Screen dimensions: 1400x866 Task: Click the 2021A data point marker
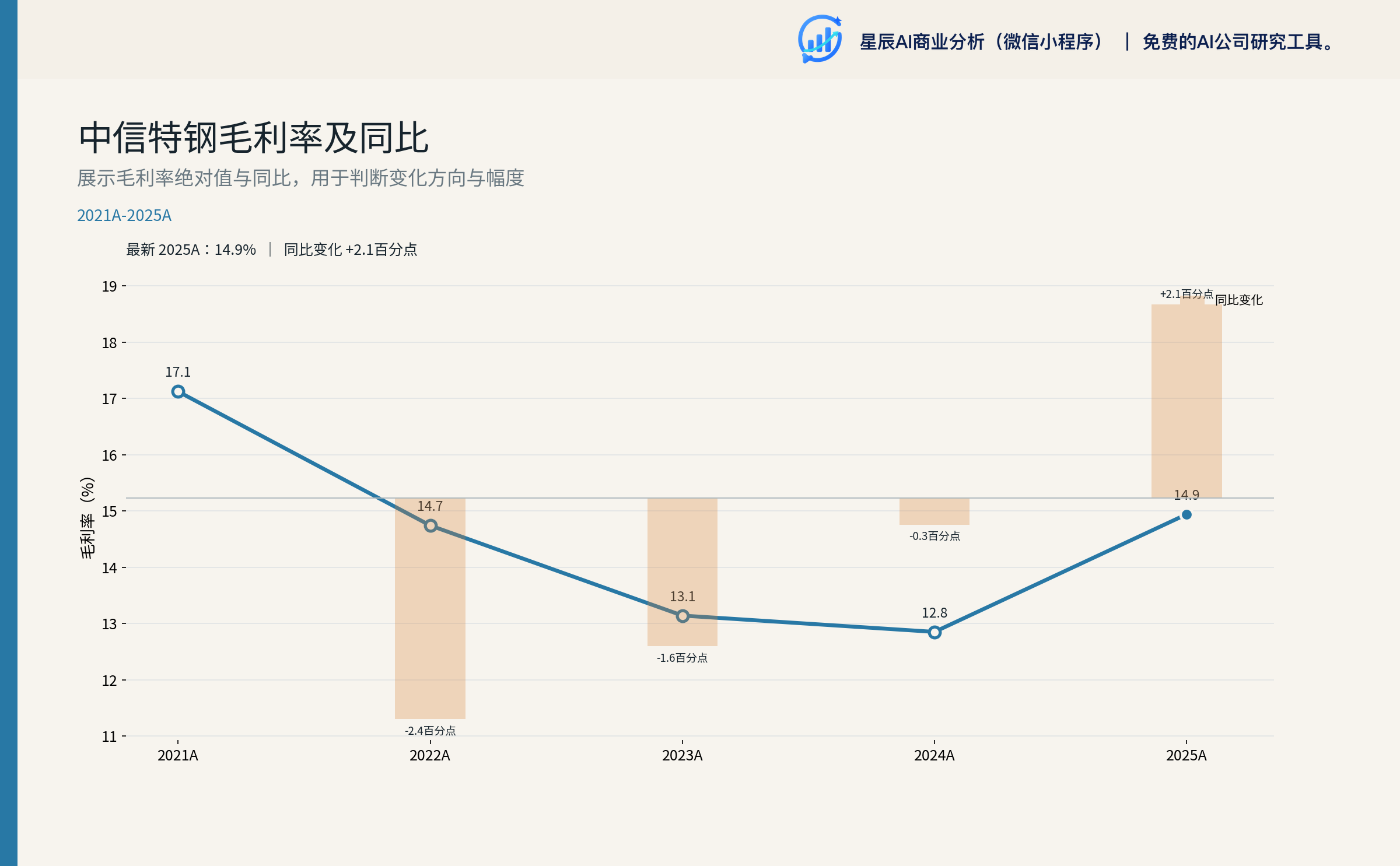pyautogui.click(x=178, y=392)
